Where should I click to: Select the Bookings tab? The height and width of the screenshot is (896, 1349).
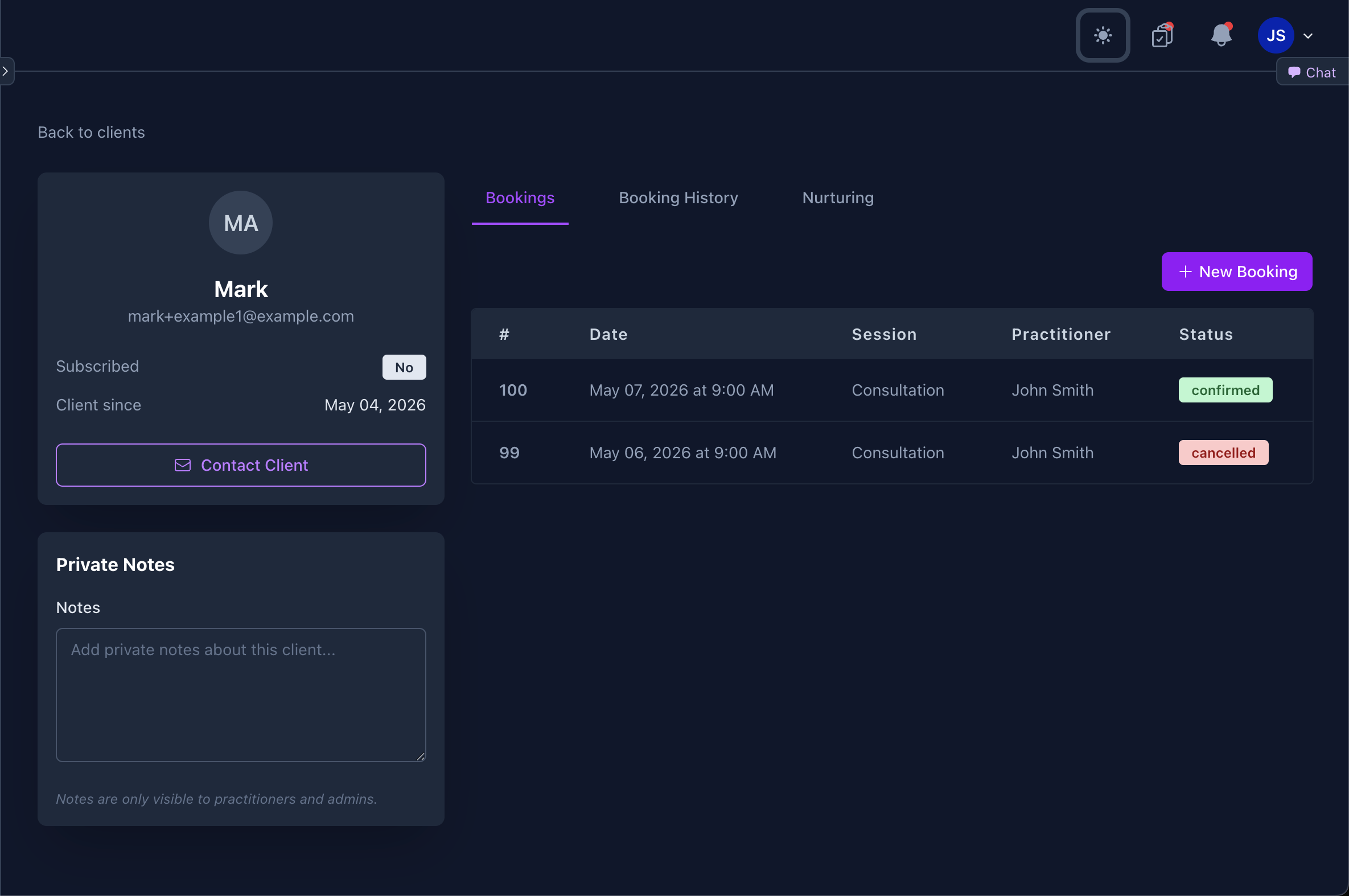(x=519, y=198)
